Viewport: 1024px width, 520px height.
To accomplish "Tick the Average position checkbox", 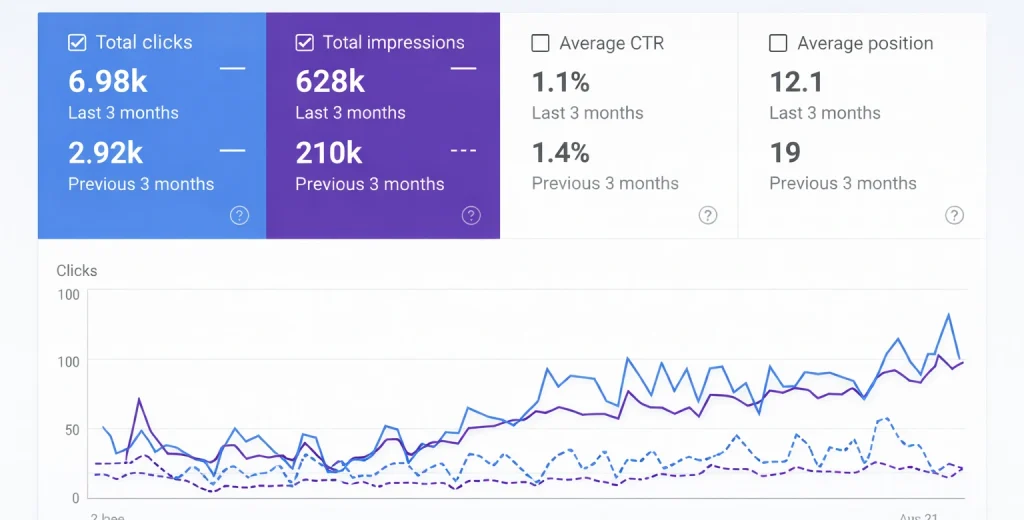I will [x=778, y=43].
